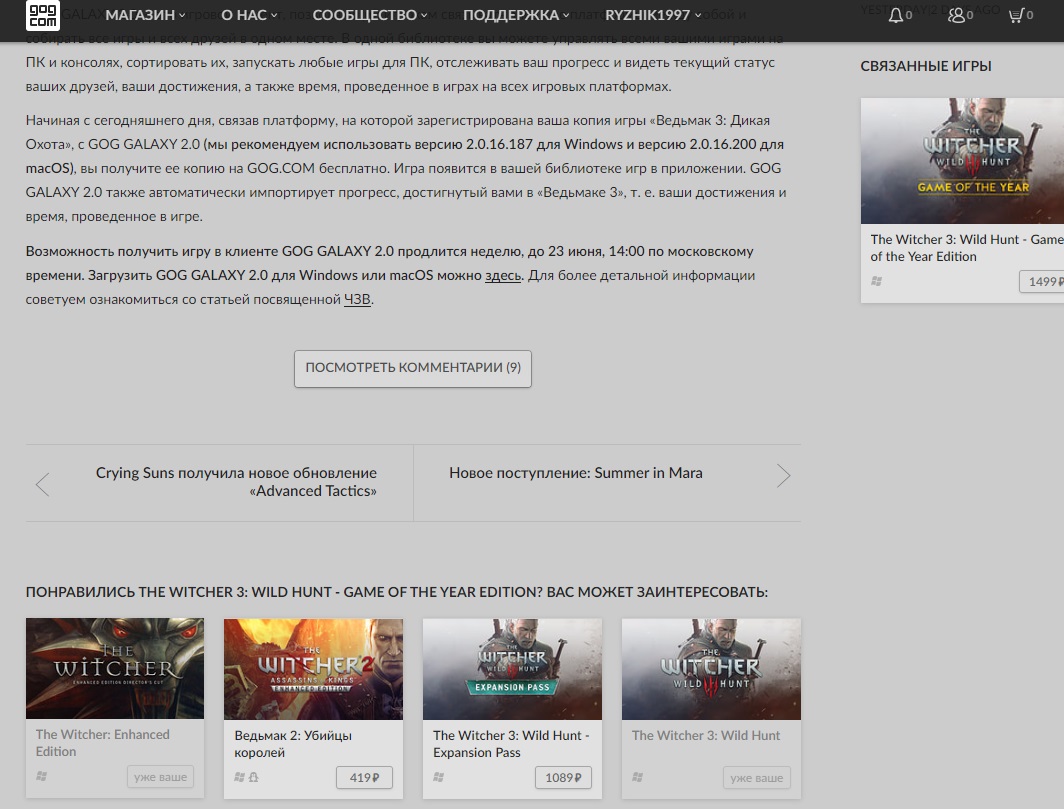Follow the 'здесь' download link
This screenshot has width=1064, height=809.
(x=503, y=276)
